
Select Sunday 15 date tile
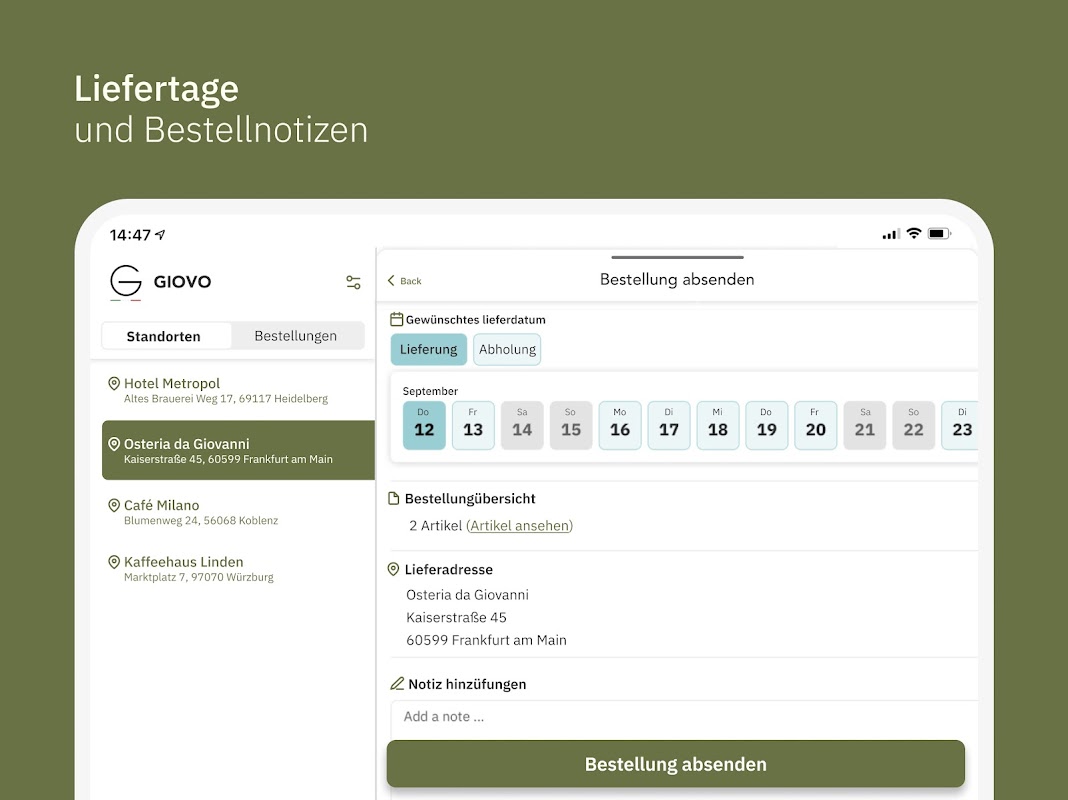tap(571, 425)
